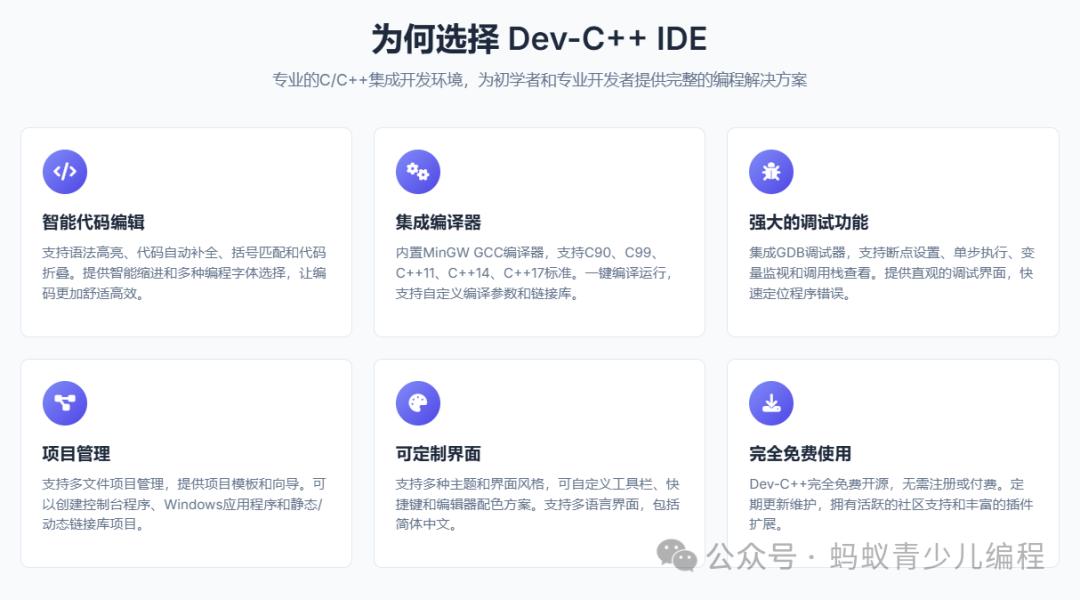The width and height of the screenshot is (1080, 600).
Task: Click the description starting 内置MinGW GCC编译器
Action: coord(534,273)
